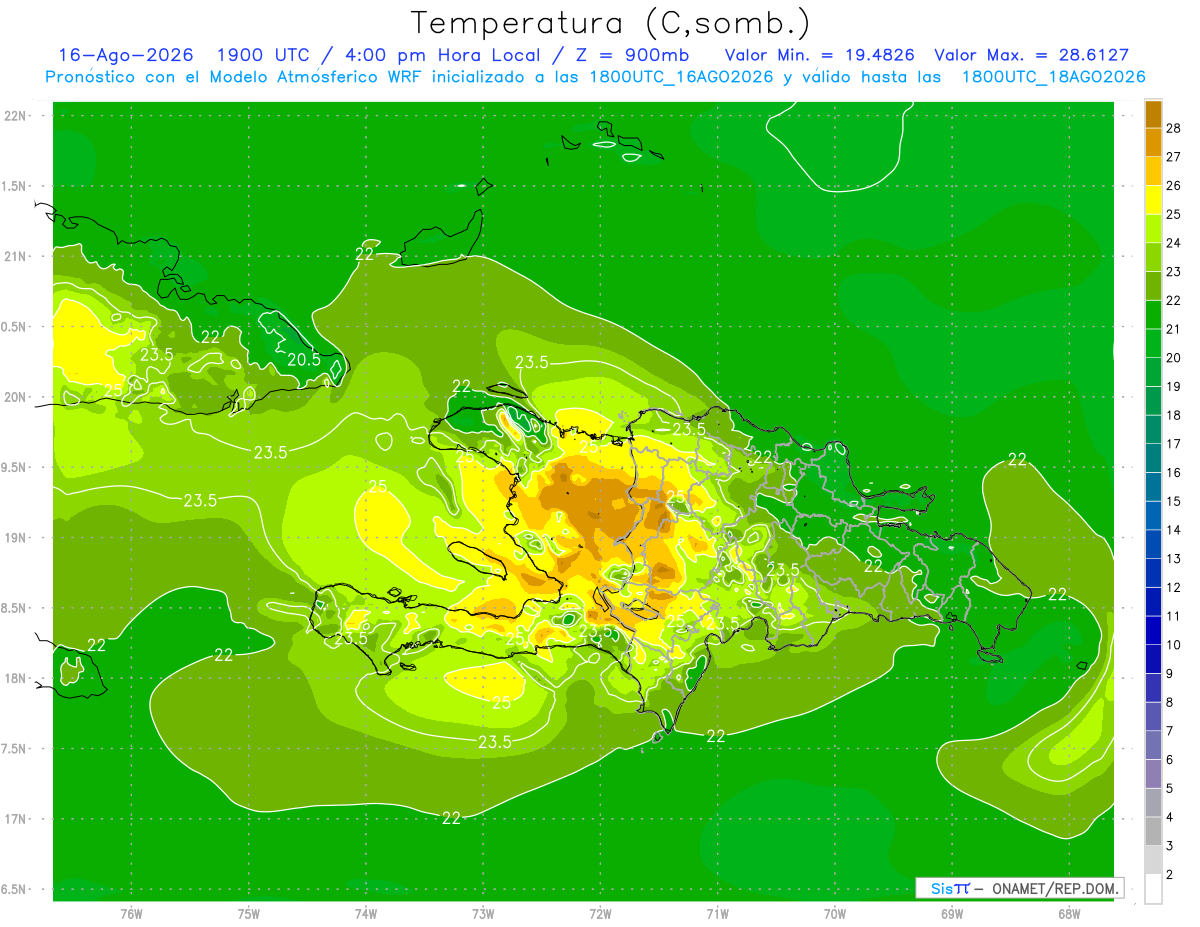Click 'Valor Min. = 19.4826' text

coord(819,55)
